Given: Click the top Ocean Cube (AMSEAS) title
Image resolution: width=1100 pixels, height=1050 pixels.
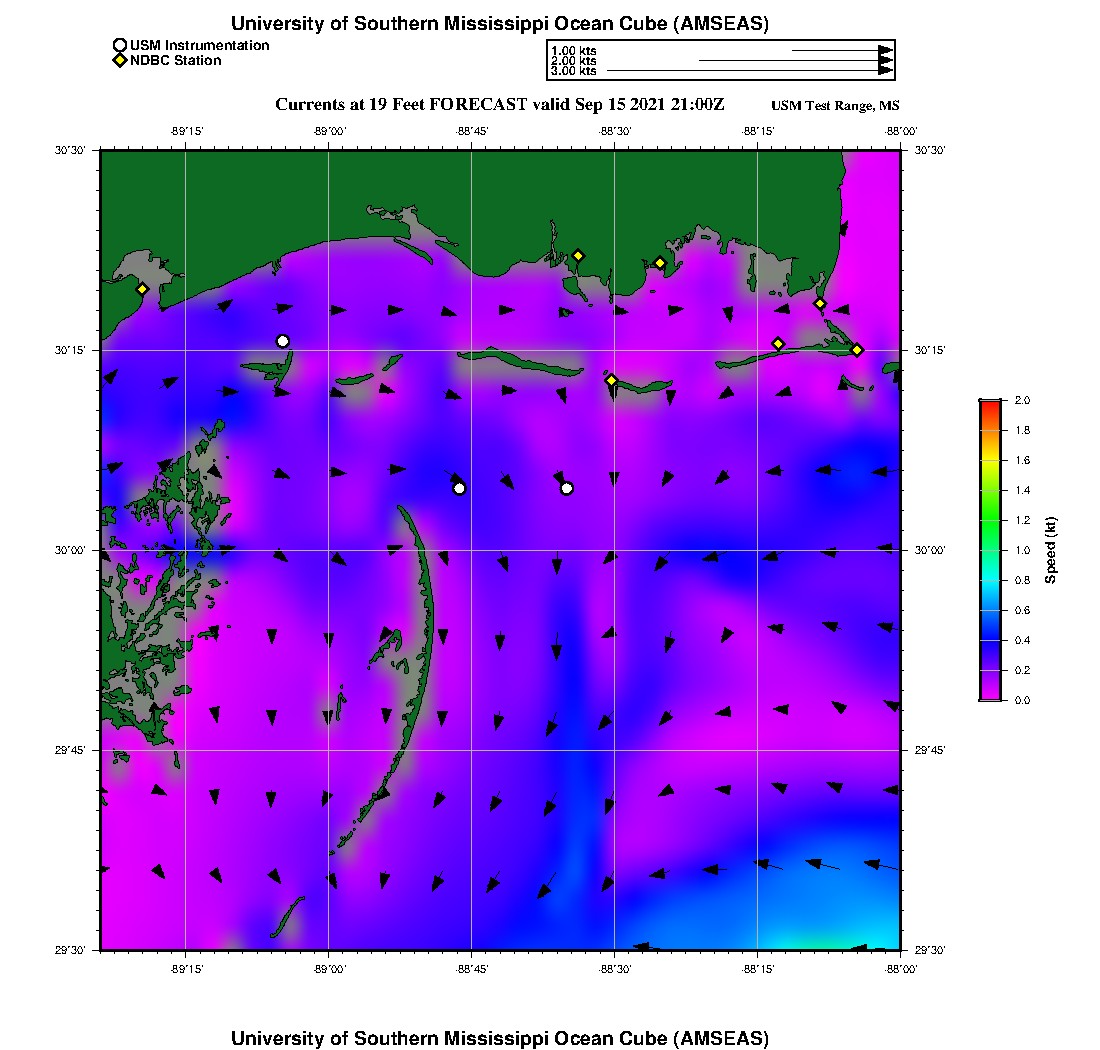Looking at the screenshot, I should (x=500, y=23).
